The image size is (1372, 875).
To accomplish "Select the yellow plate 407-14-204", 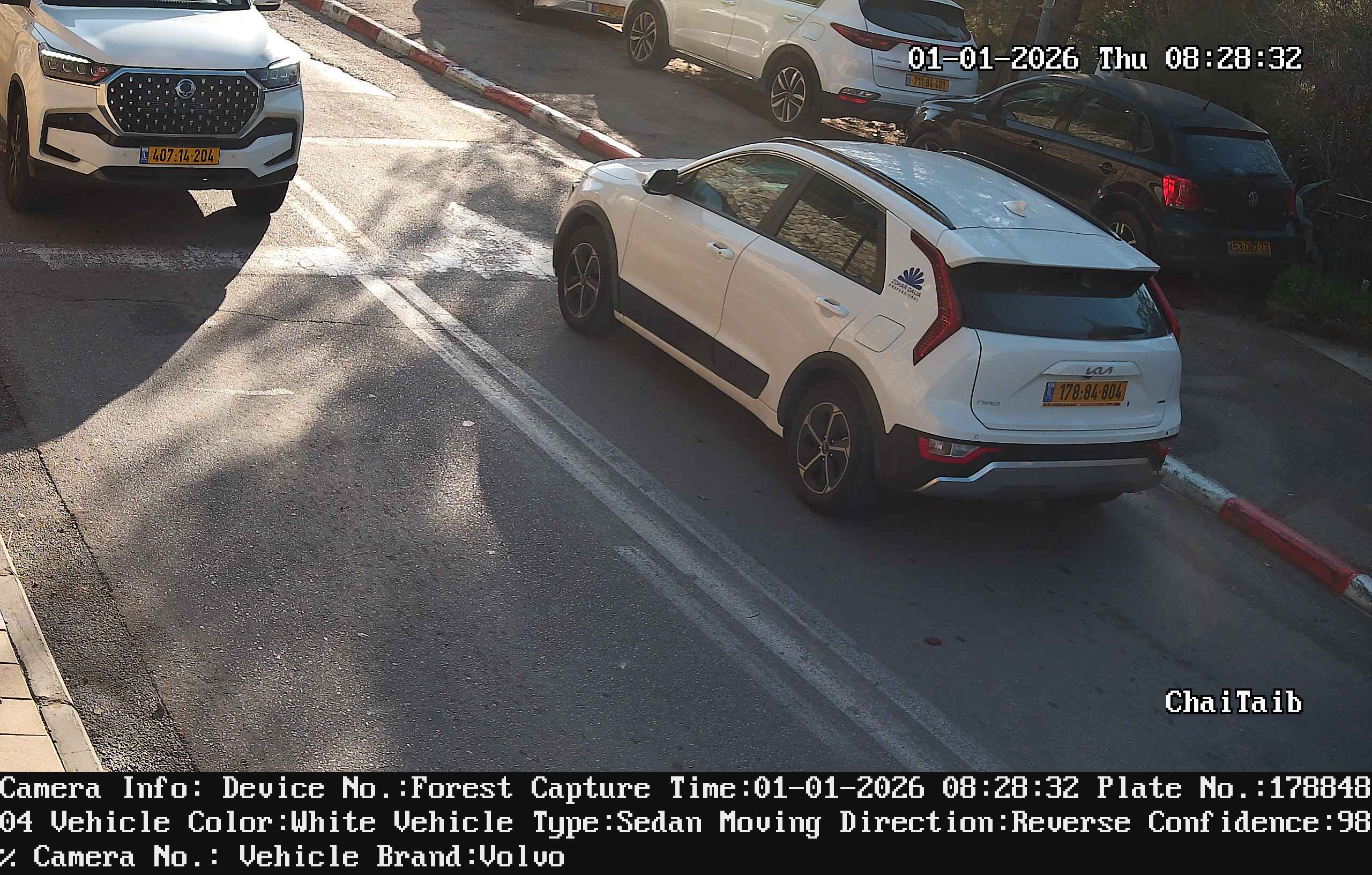I will click(180, 155).
